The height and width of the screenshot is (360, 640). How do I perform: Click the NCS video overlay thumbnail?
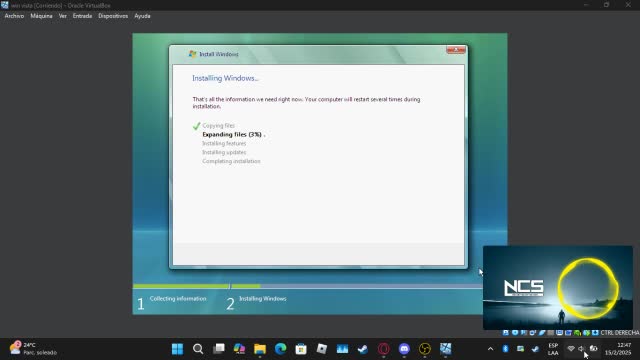click(x=558, y=287)
